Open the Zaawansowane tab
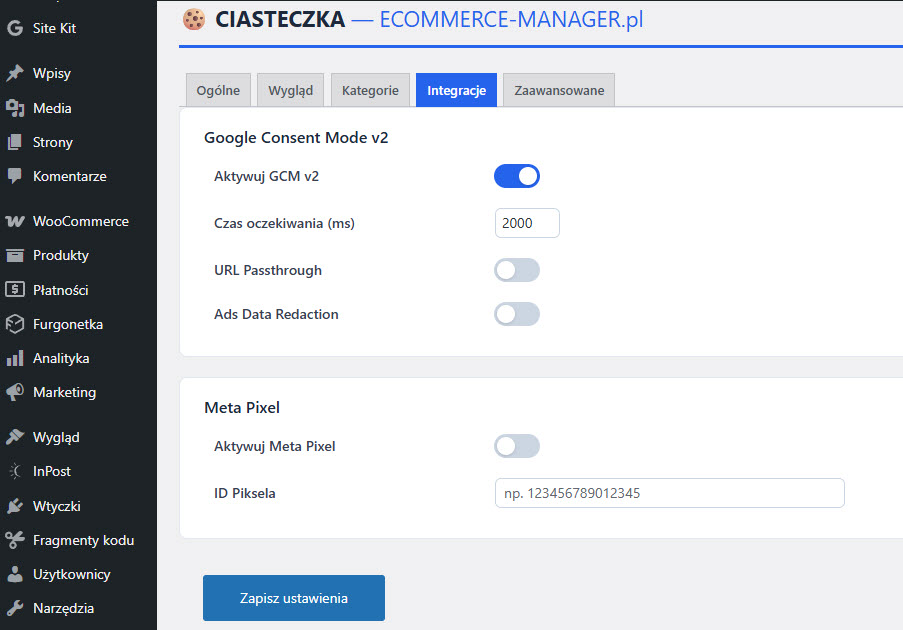 tap(559, 90)
